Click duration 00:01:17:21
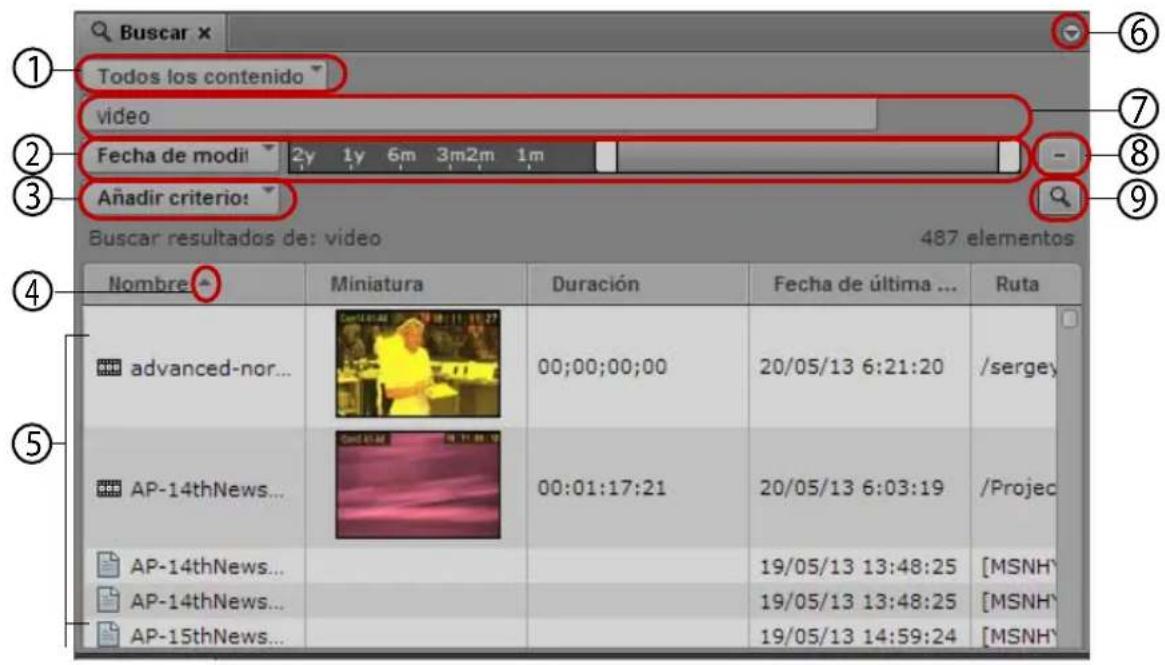1165x665 pixels. pyautogui.click(x=602, y=488)
